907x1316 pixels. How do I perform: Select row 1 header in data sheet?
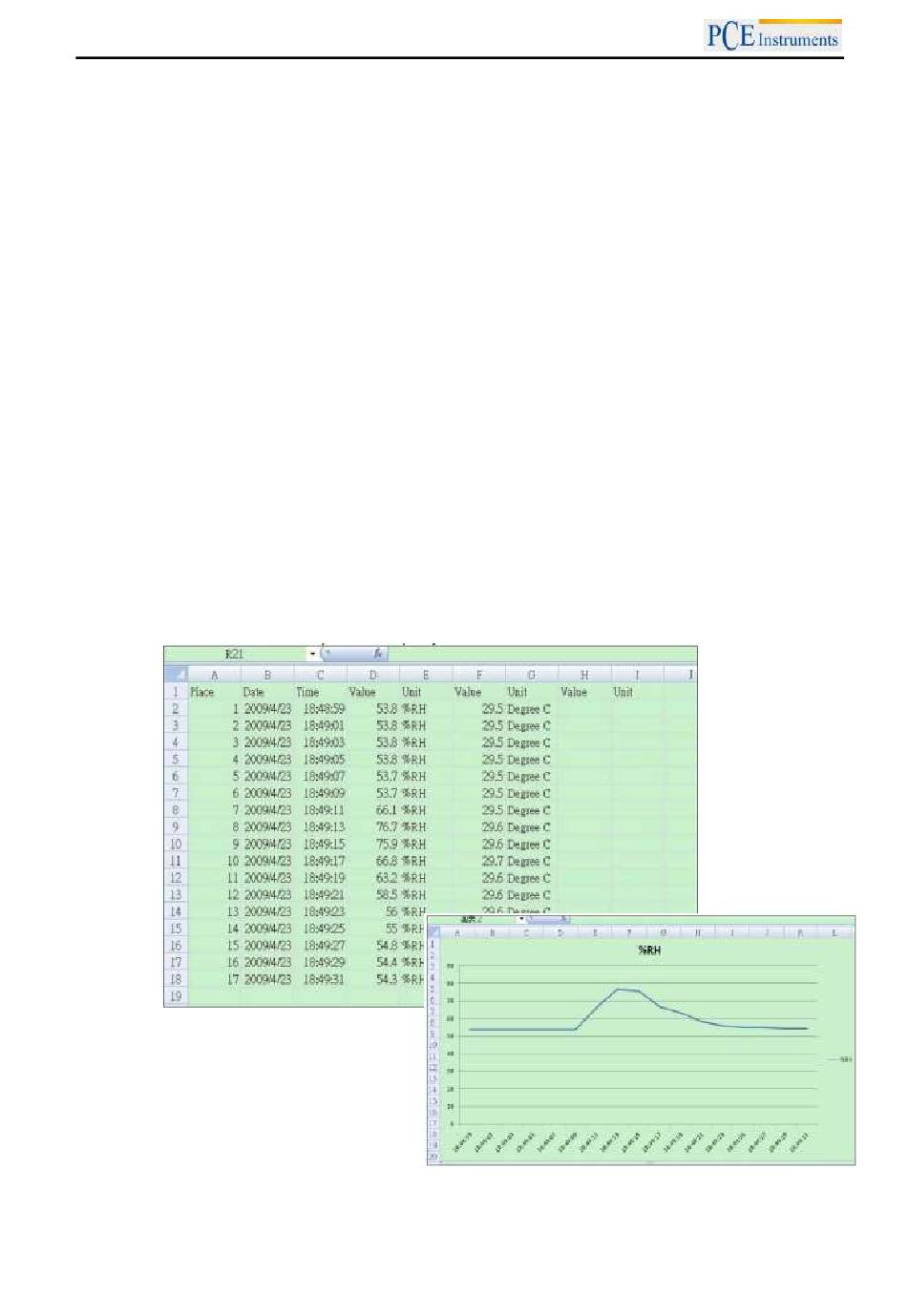[176, 692]
